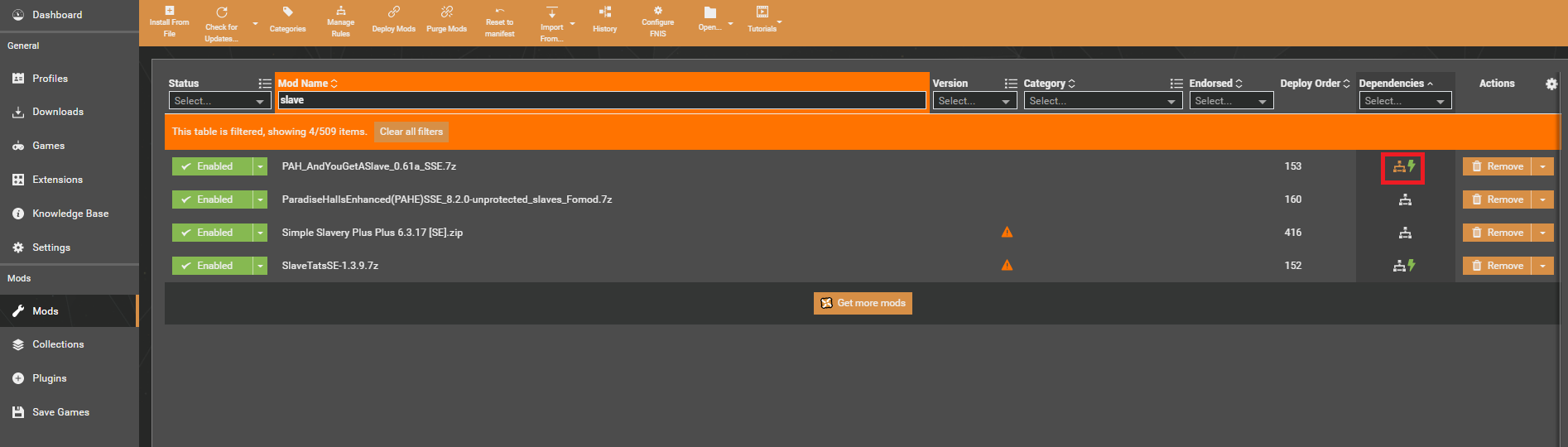Toggle Enabled status for ParadiseHallsEnhanced mod
1568x447 pixels.
click(212, 199)
